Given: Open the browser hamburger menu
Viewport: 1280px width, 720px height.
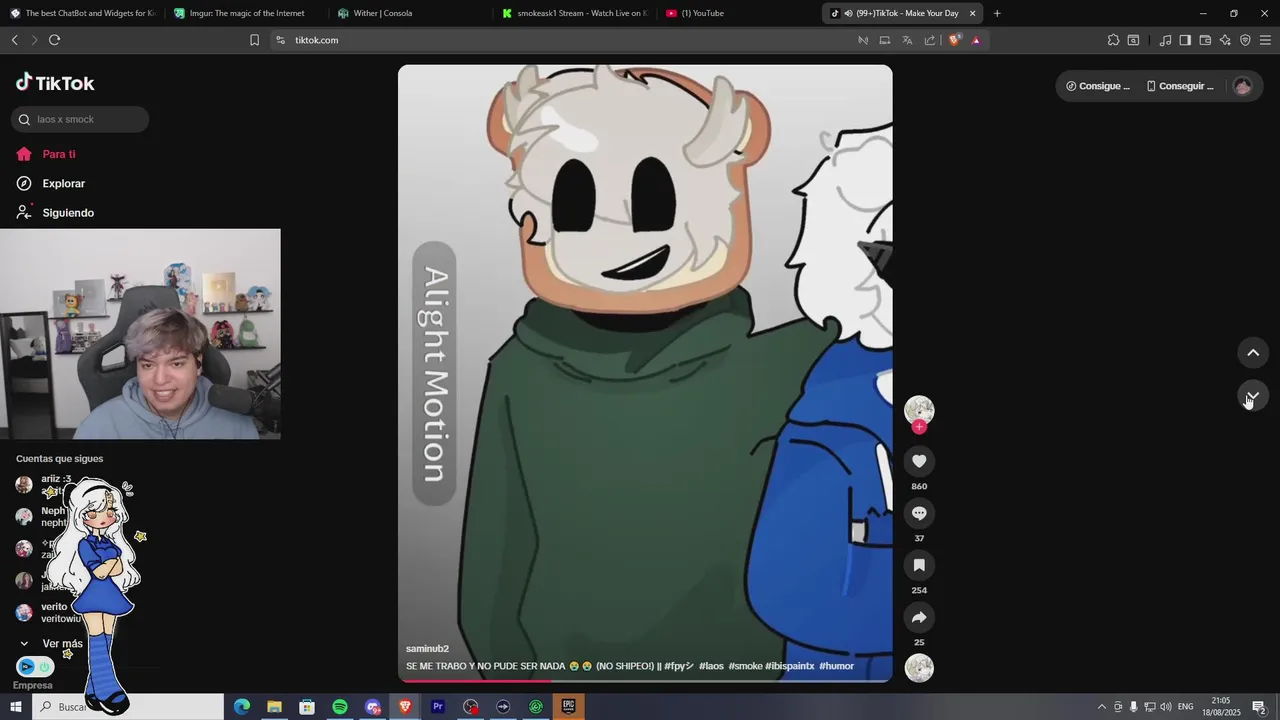Looking at the screenshot, I should 1265,40.
